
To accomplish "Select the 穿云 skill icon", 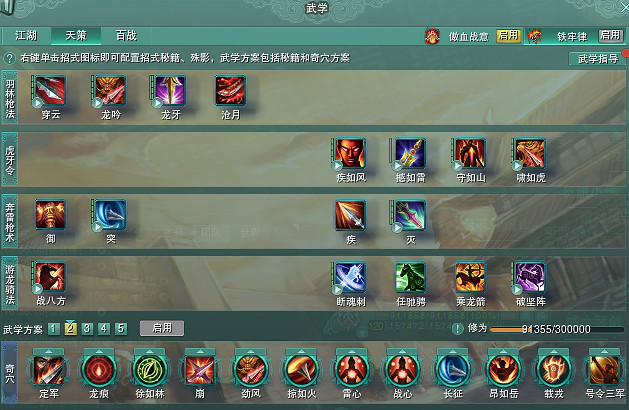I will (x=50, y=91).
